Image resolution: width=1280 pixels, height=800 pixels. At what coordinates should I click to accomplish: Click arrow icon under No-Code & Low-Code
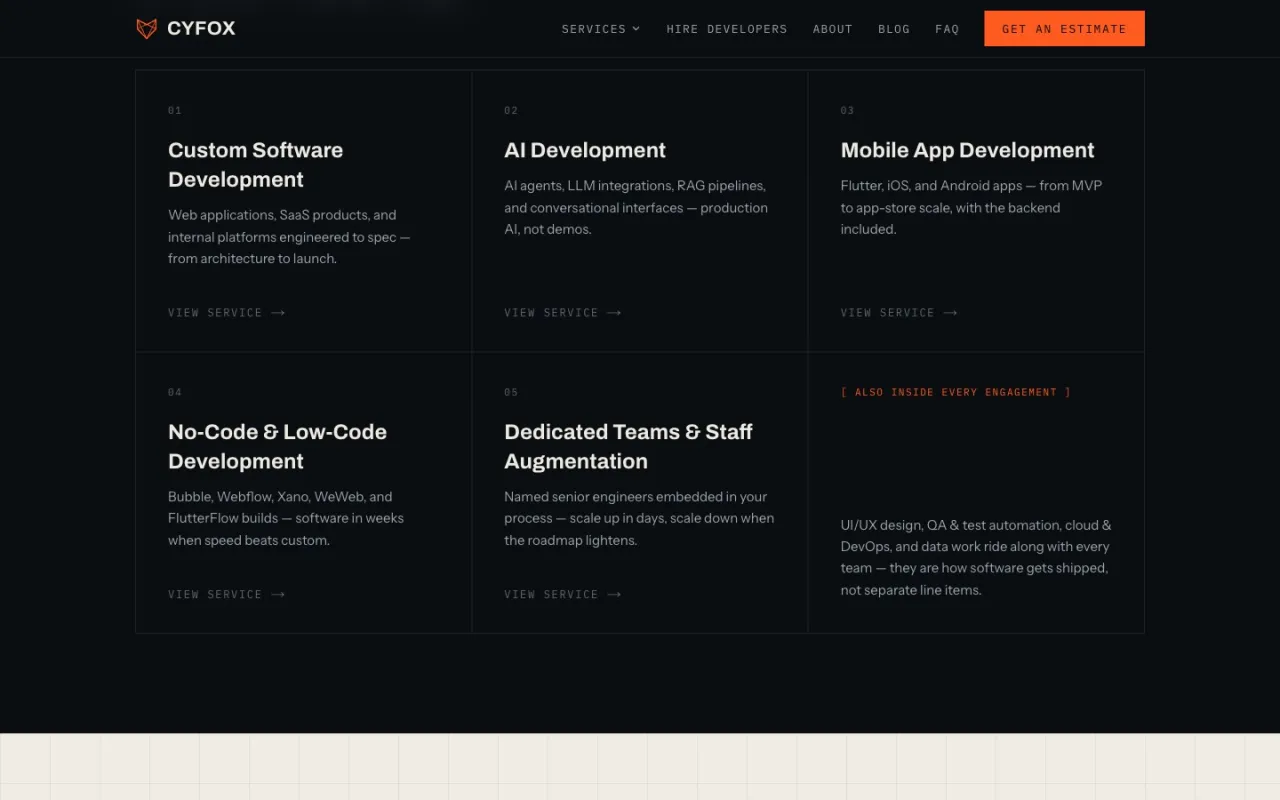278,595
